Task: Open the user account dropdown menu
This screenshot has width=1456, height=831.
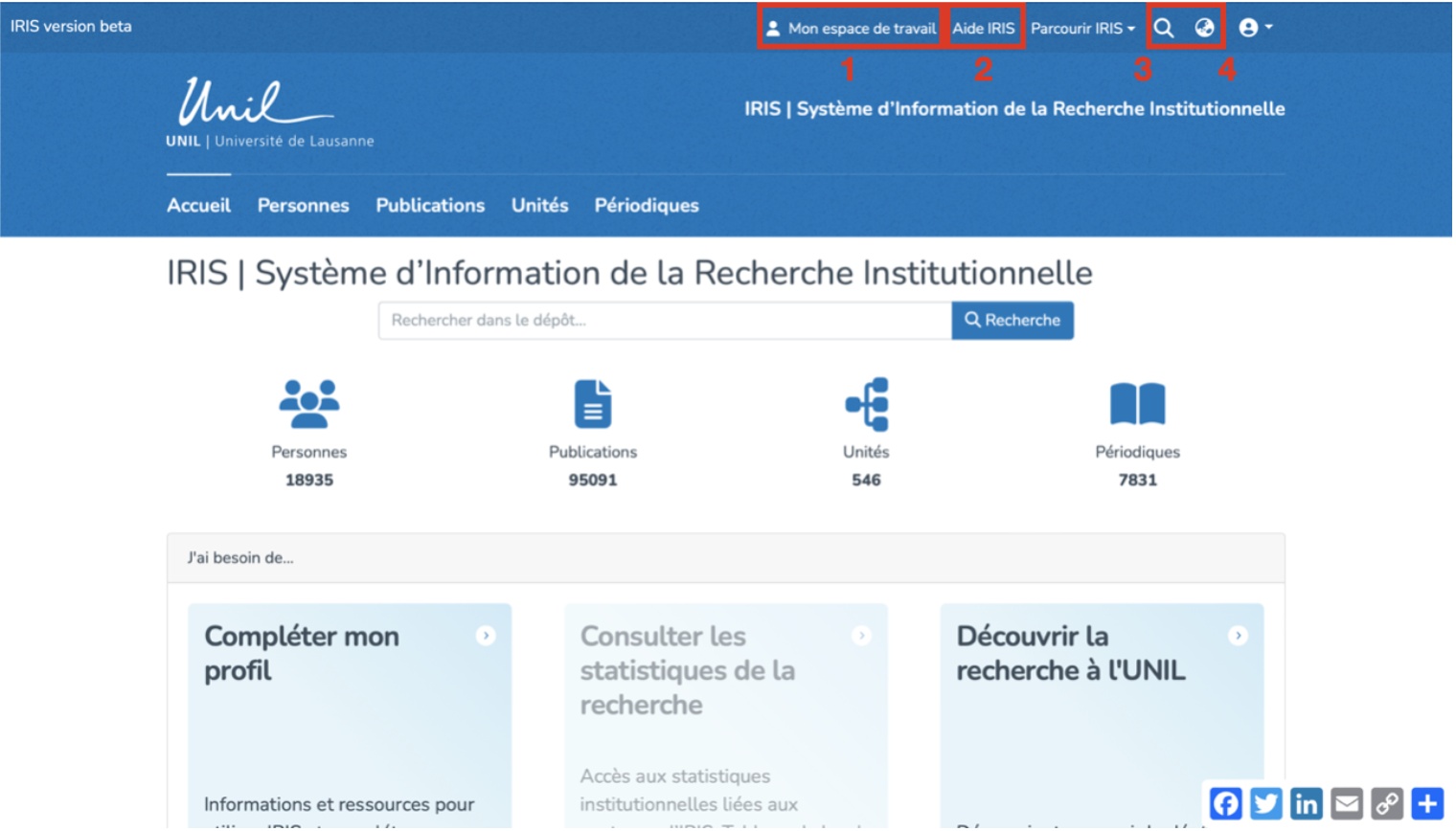Action: pyautogui.click(x=1256, y=28)
